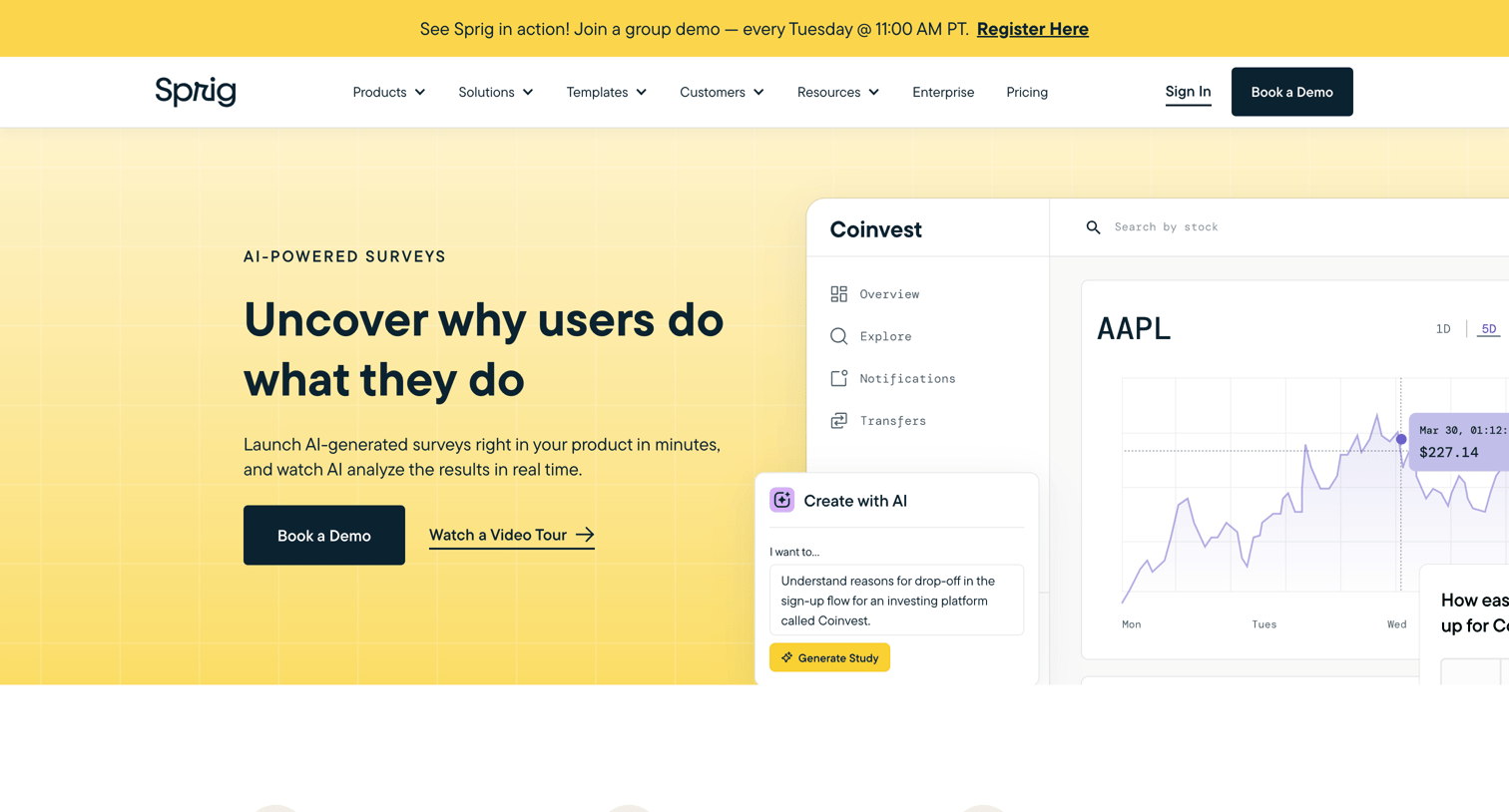1509x812 pixels.
Task: Open the Customers menu
Action: pyautogui.click(x=723, y=92)
